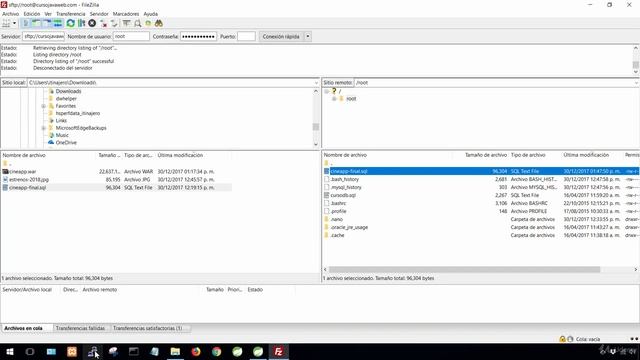Toggle remote directory tree display
The image size is (640, 360).
47,23
